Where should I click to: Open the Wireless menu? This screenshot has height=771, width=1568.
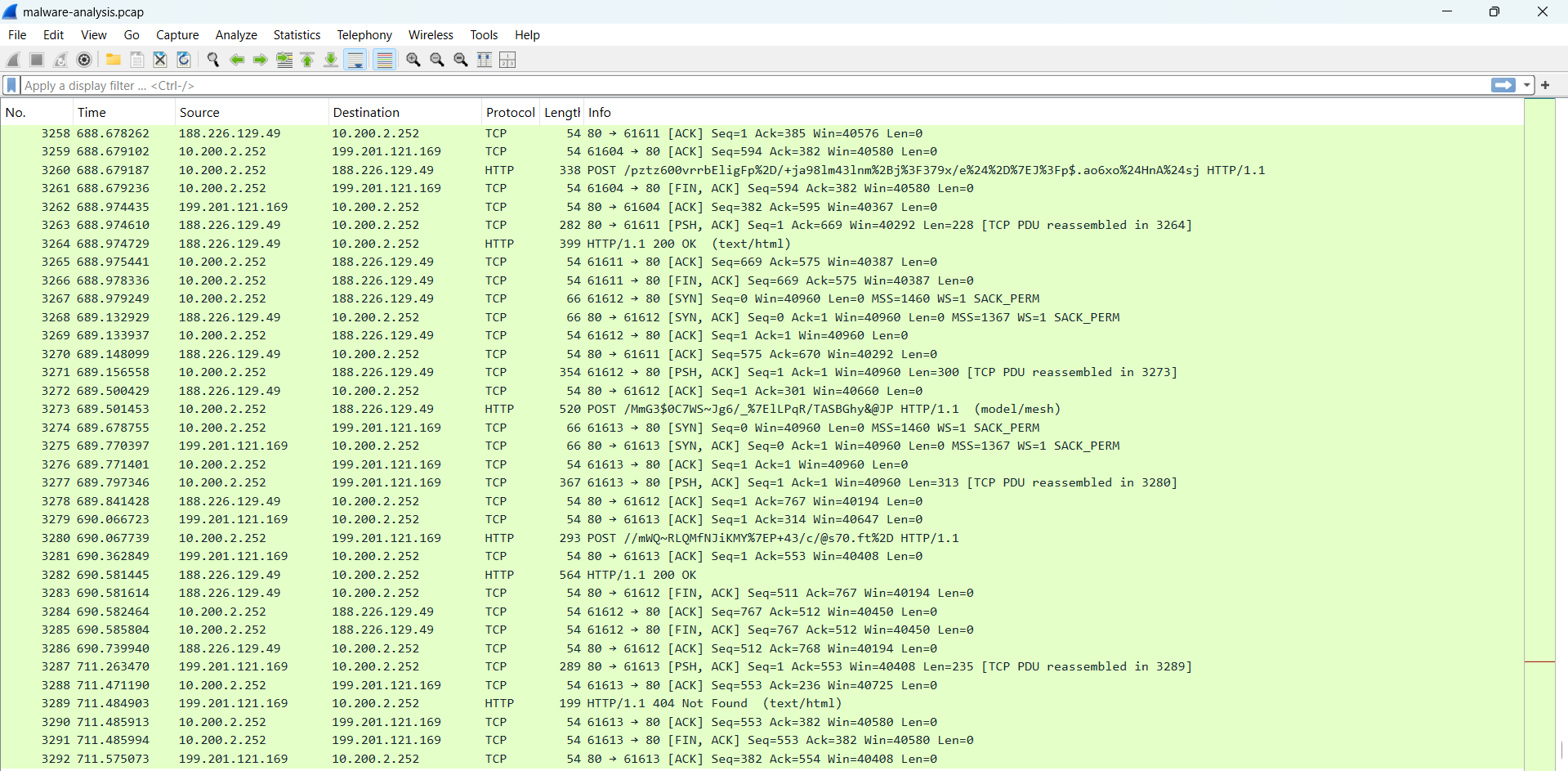[x=431, y=34]
